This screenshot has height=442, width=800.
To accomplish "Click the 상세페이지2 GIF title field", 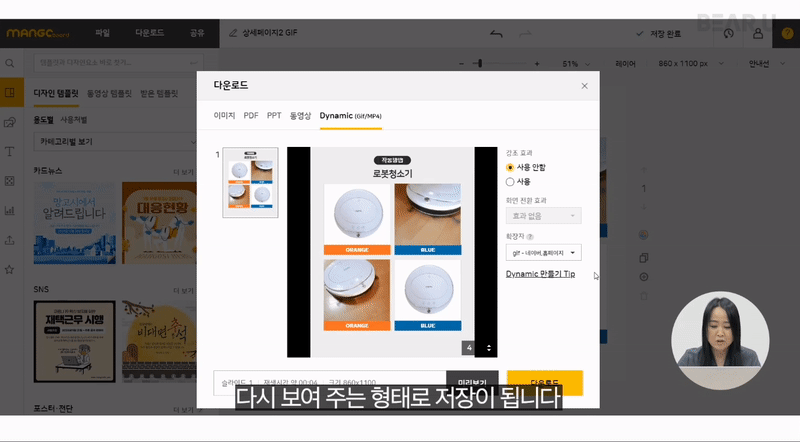I will click(x=270, y=33).
